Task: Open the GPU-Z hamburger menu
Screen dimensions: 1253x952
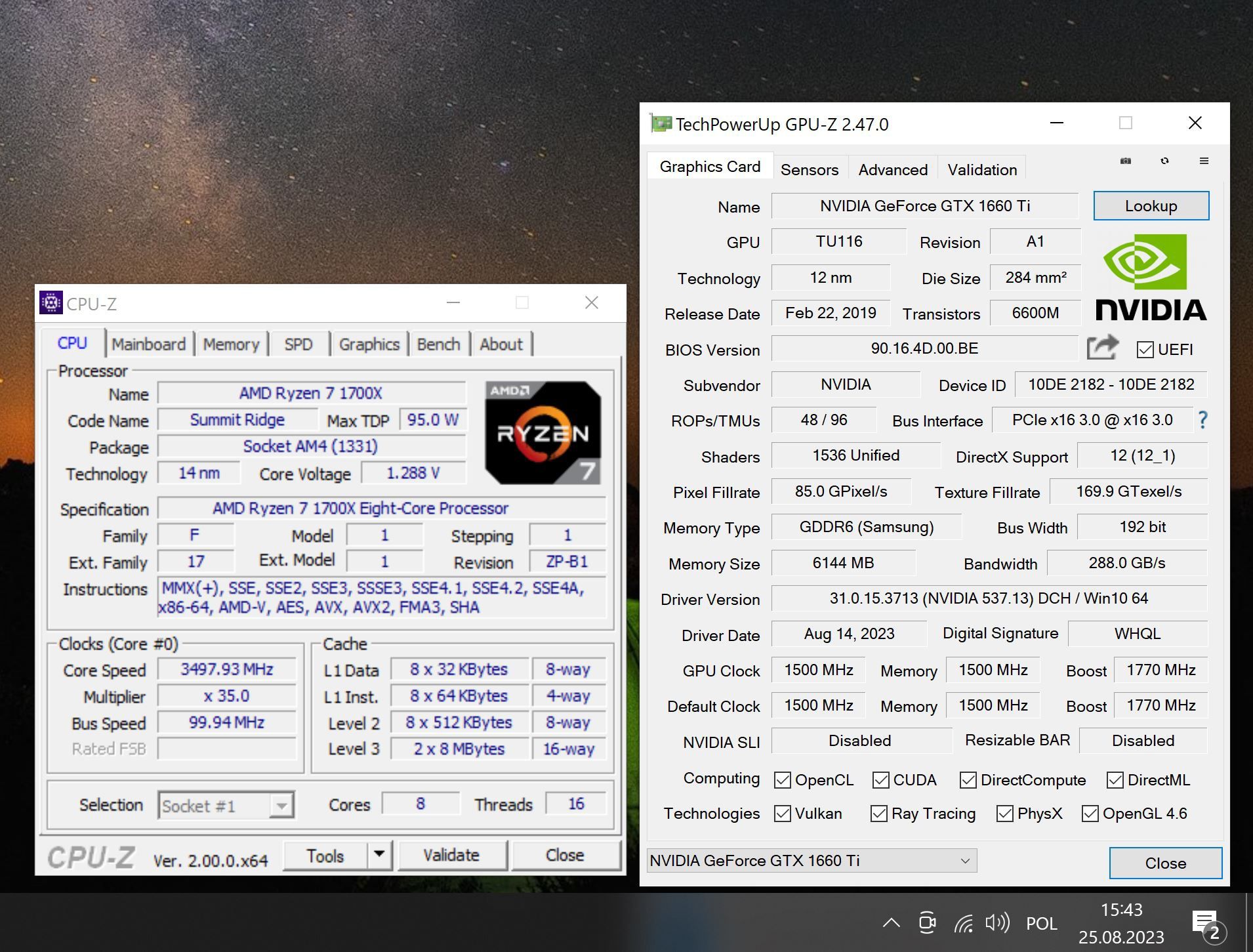Action: pos(1204,161)
